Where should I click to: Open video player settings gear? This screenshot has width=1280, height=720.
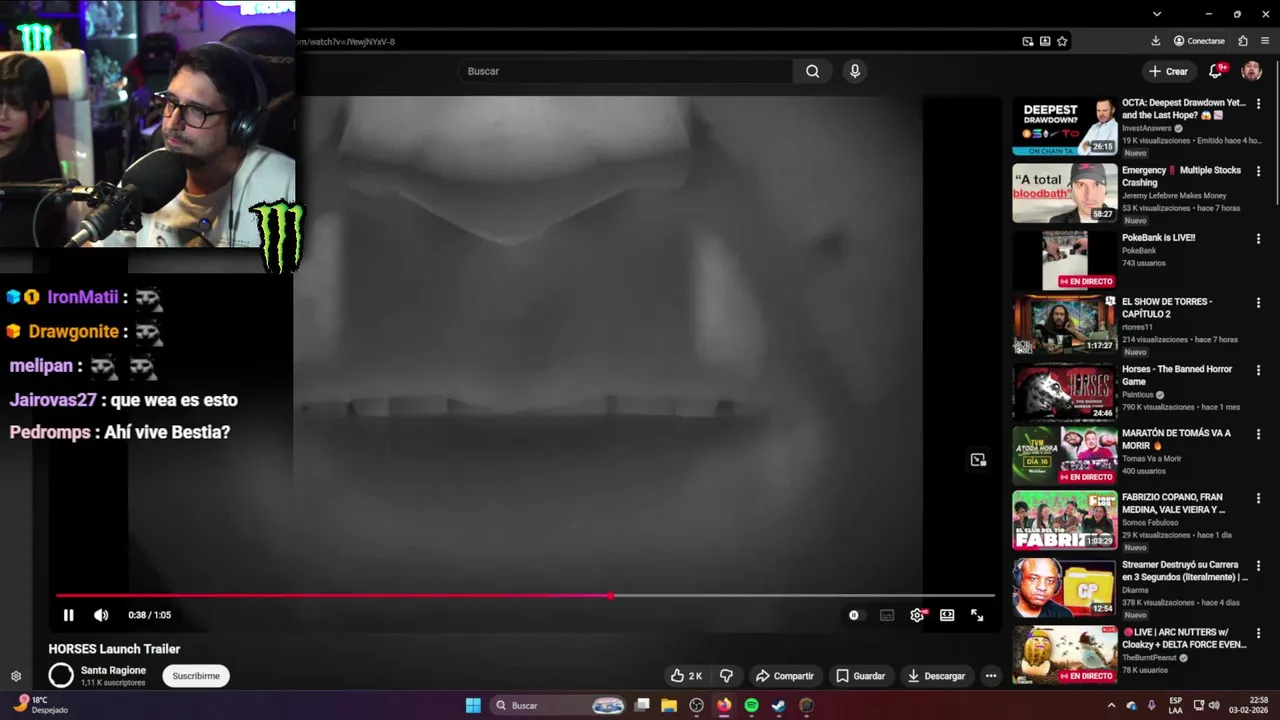point(917,615)
